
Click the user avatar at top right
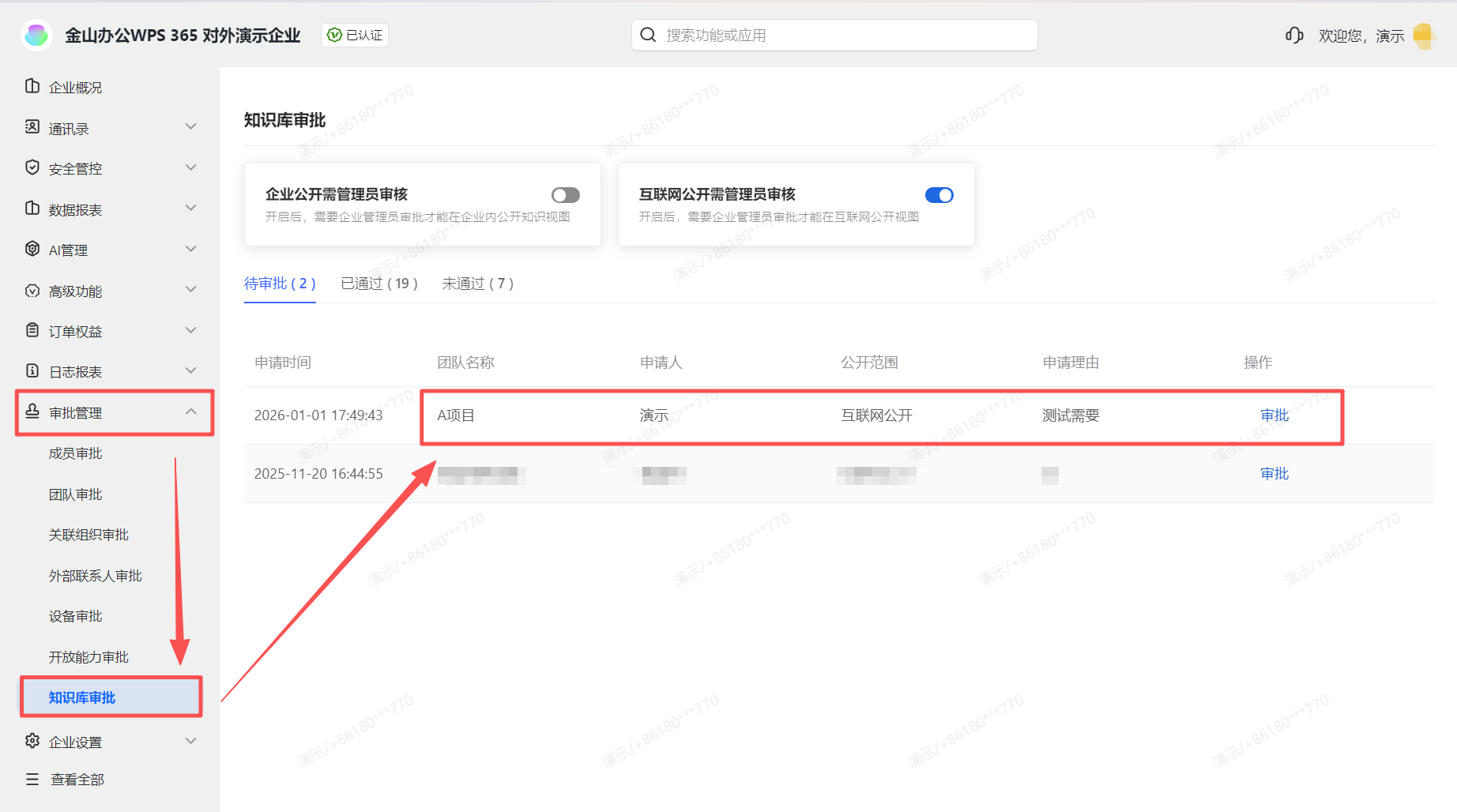point(1423,36)
